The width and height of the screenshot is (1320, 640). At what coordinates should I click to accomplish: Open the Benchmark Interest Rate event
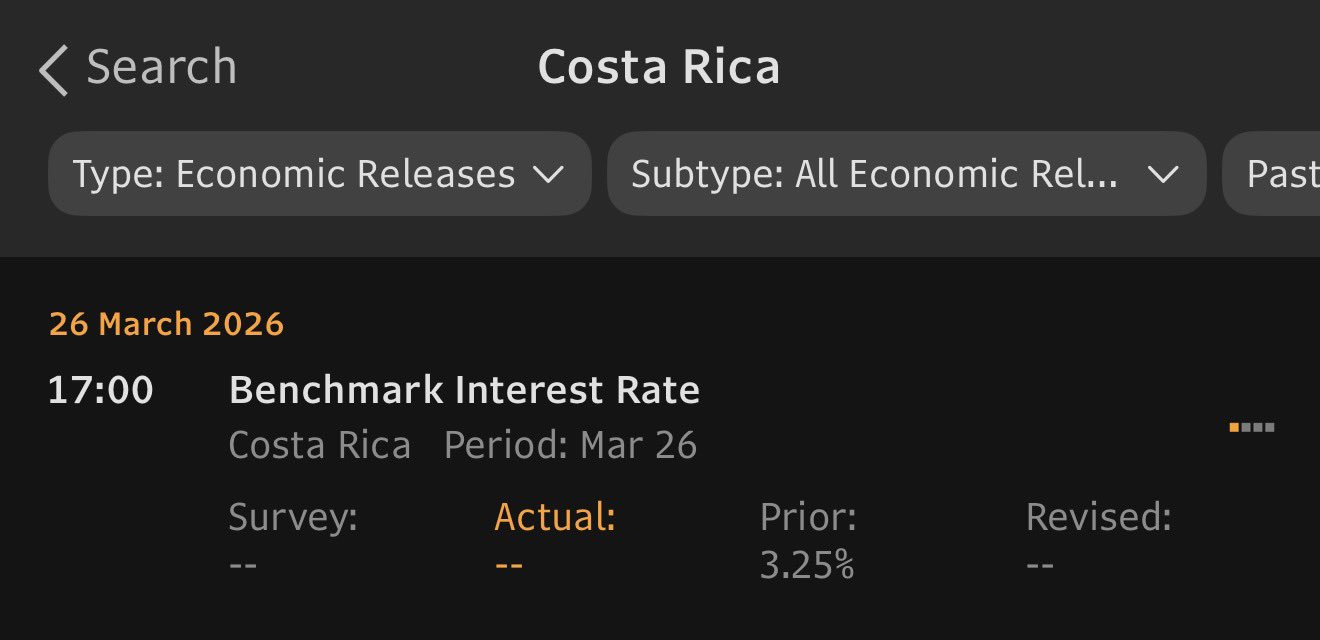coord(464,390)
